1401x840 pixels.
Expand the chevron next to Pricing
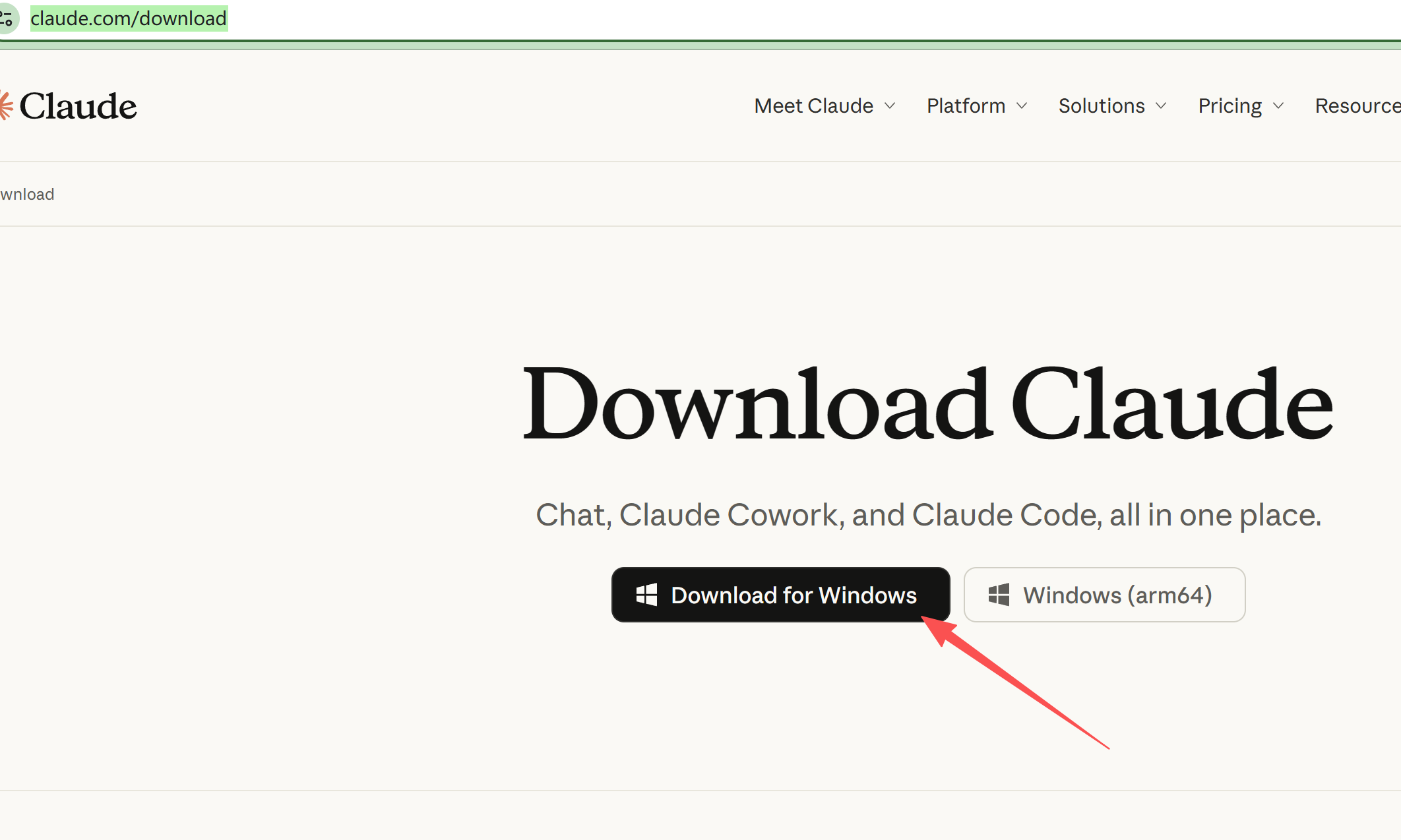[1278, 106]
